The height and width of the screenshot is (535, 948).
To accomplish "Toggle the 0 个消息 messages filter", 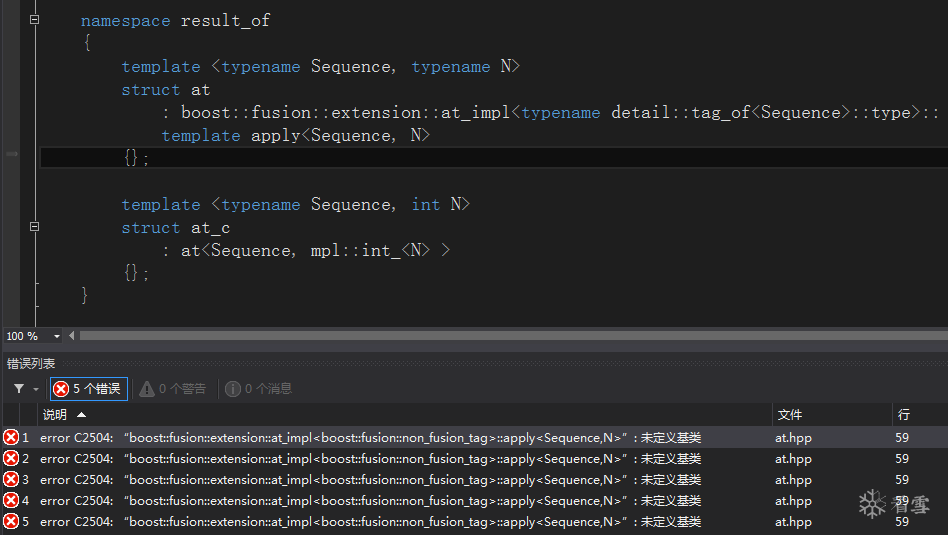I will 259,389.
